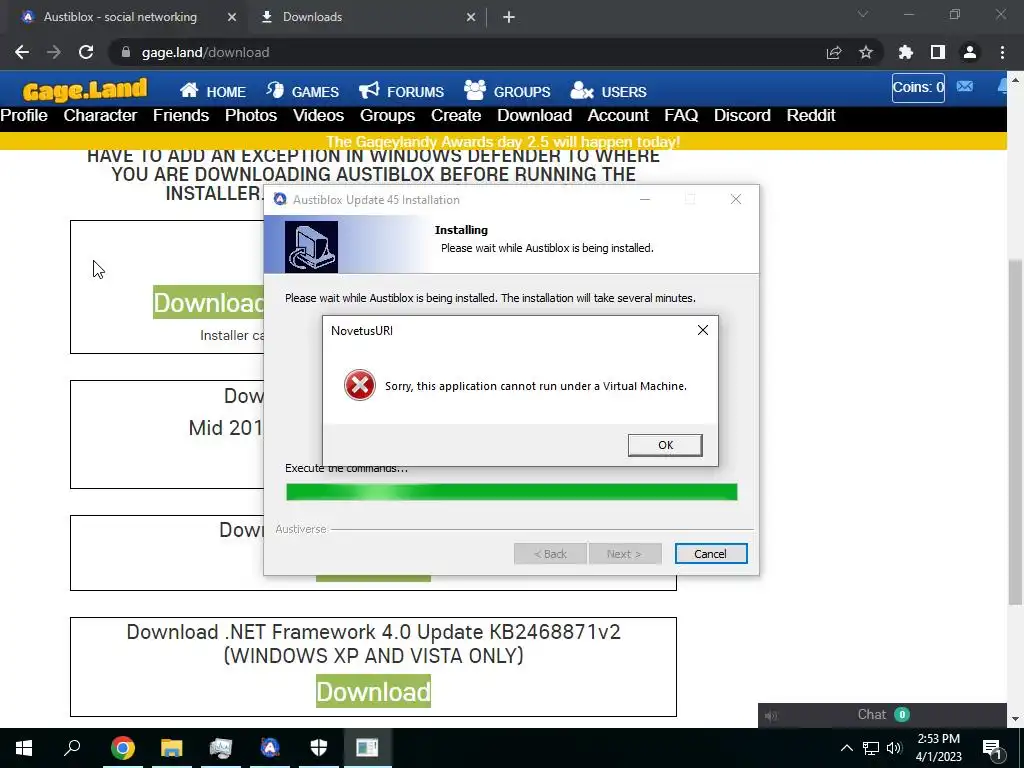Open the Videos link
The width and height of the screenshot is (1024, 768).
pyautogui.click(x=318, y=116)
